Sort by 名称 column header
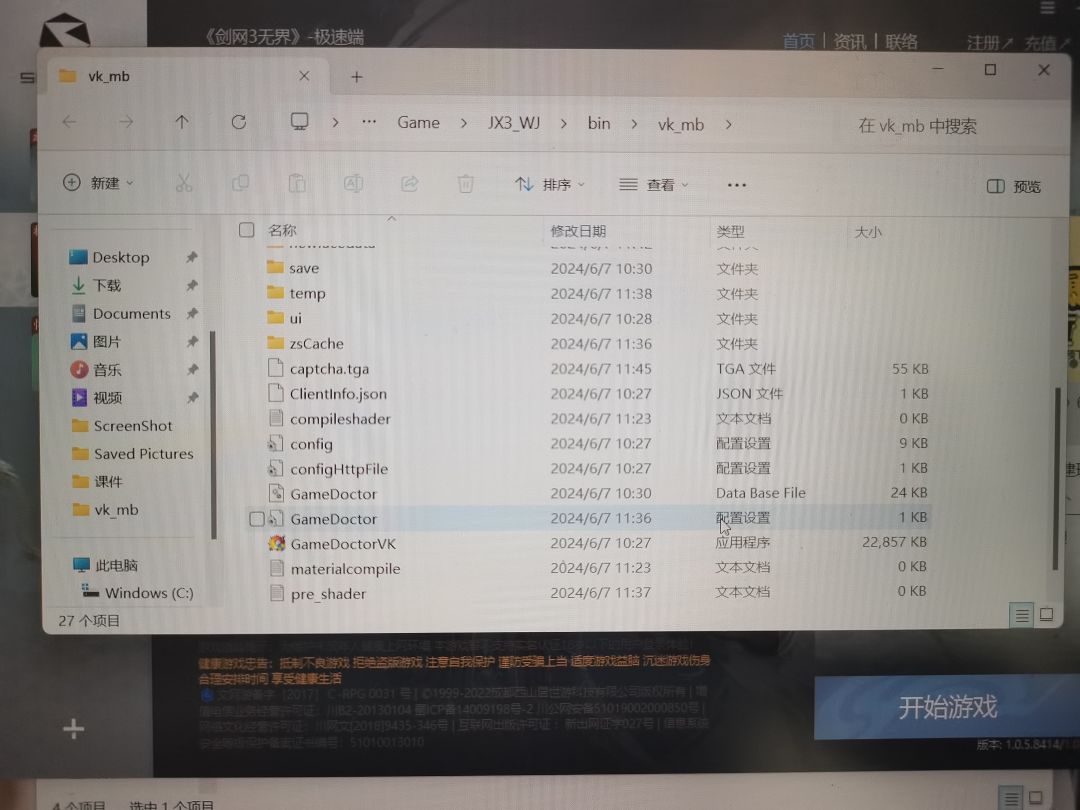The height and width of the screenshot is (810, 1080). (282, 230)
